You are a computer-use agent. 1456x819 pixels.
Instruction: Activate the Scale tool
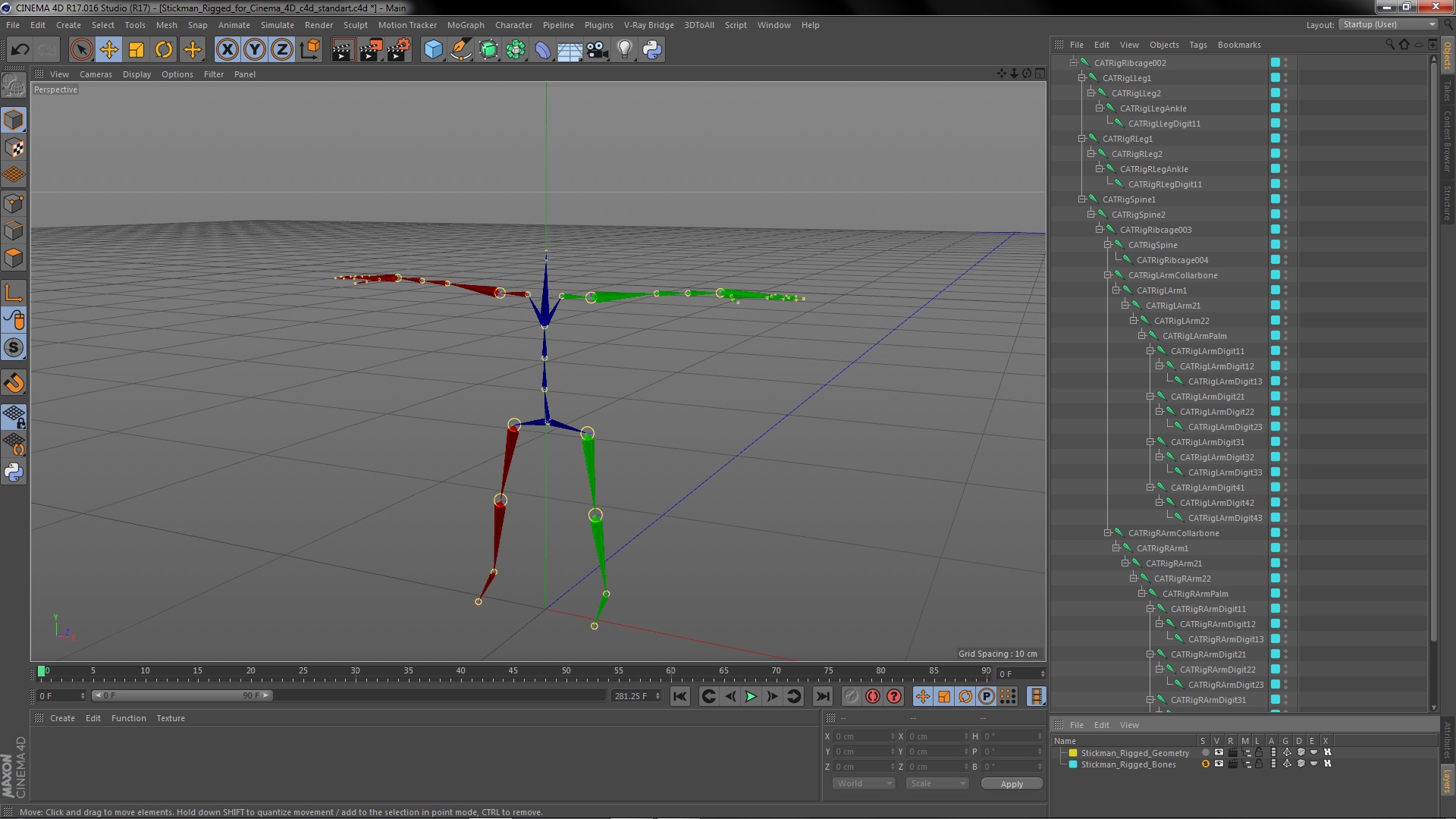pyautogui.click(x=136, y=50)
